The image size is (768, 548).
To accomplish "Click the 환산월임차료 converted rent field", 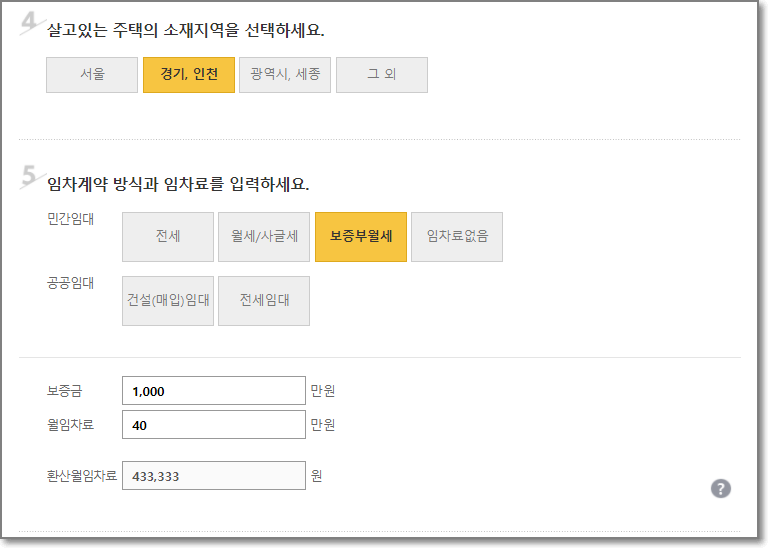I will (214, 476).
